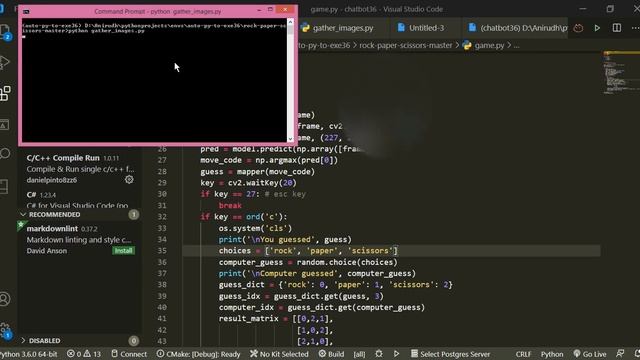Screen dimensions: 640x360
Task: Click the Run Python File play button
Action: (x=597, y=28)
